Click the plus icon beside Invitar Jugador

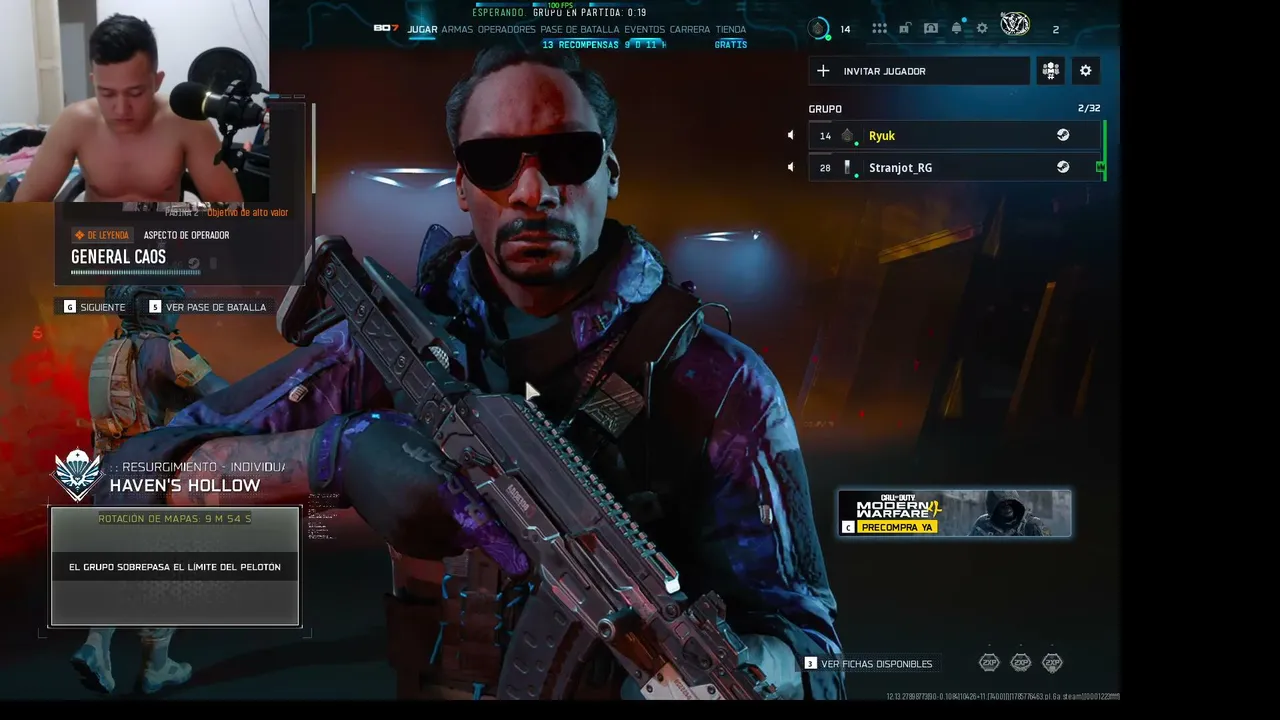click(x=823, y=71)
